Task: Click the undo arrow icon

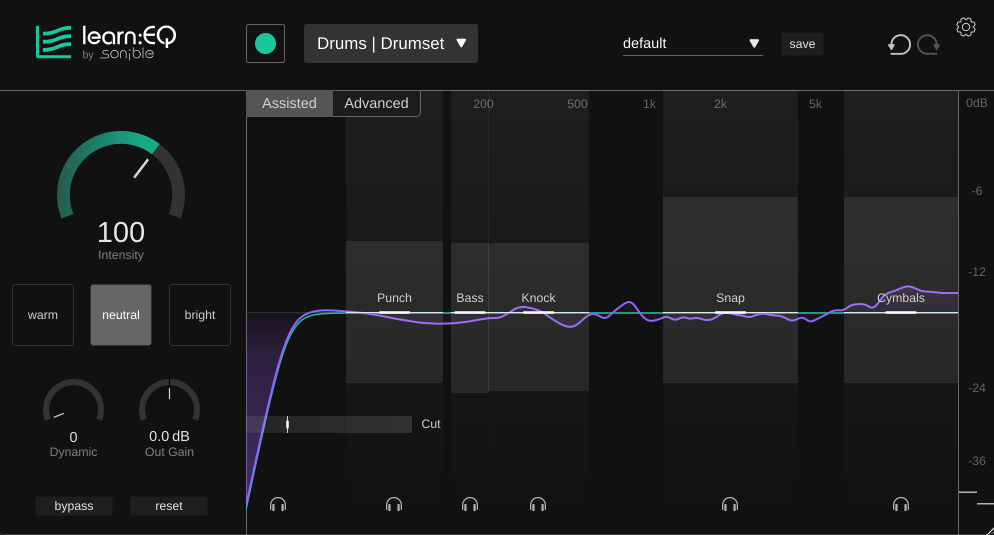Action: point(899,44)
